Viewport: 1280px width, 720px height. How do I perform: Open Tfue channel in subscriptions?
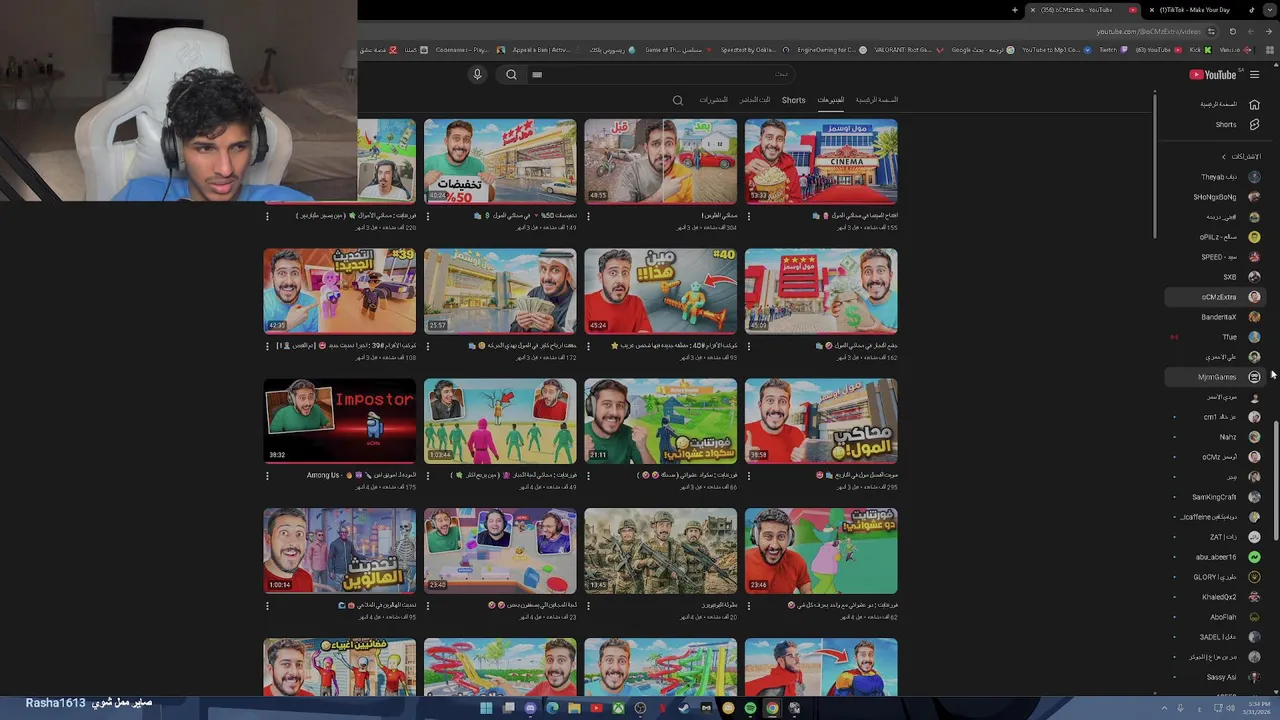(x=1215, y=337)
